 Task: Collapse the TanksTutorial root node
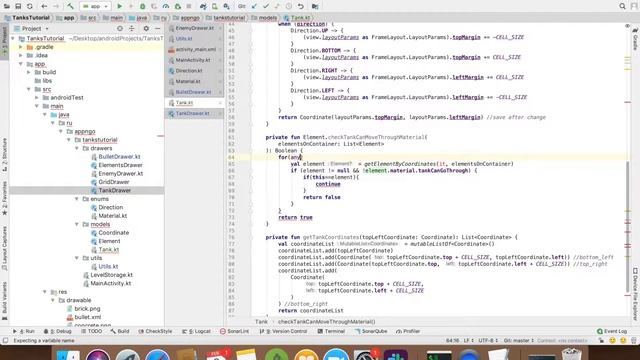point(13,38)
